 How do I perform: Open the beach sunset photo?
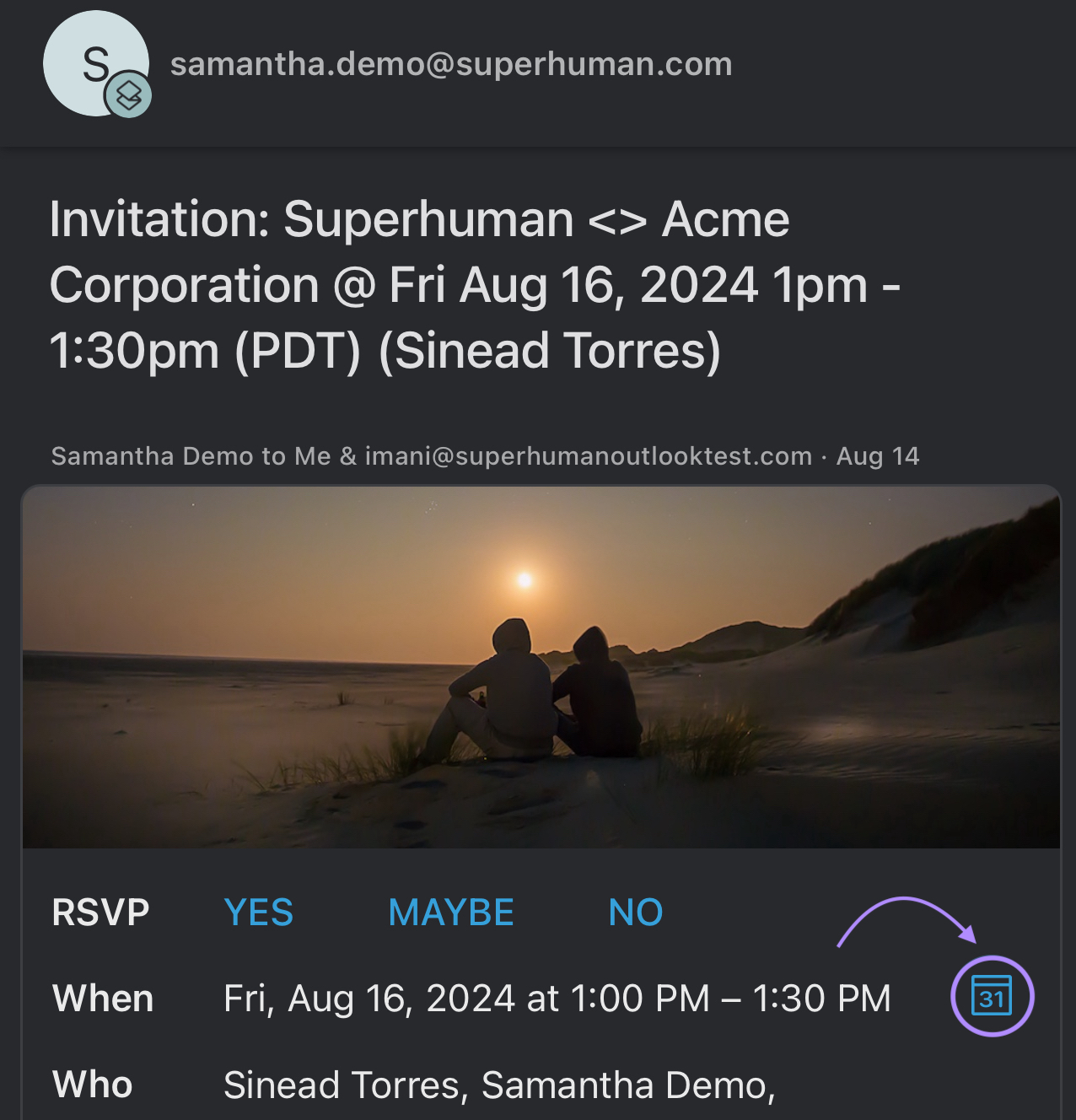pyautogui.click(x=541, y=667)
